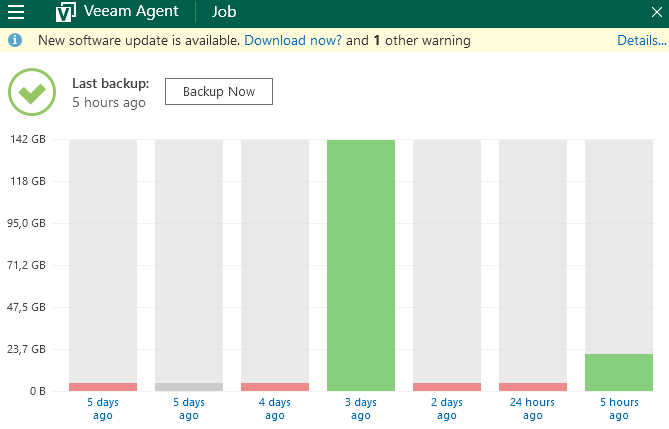Click the 5 hours ago axis label

click(x=619, y=408)
